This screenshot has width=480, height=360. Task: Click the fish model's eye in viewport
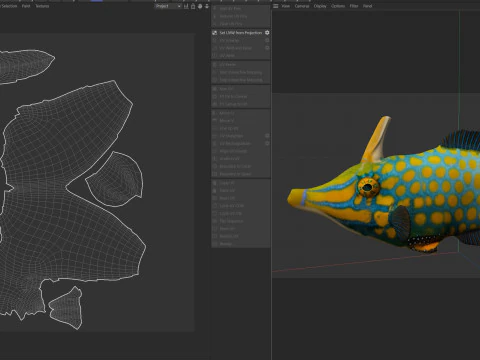click(368, 187)
